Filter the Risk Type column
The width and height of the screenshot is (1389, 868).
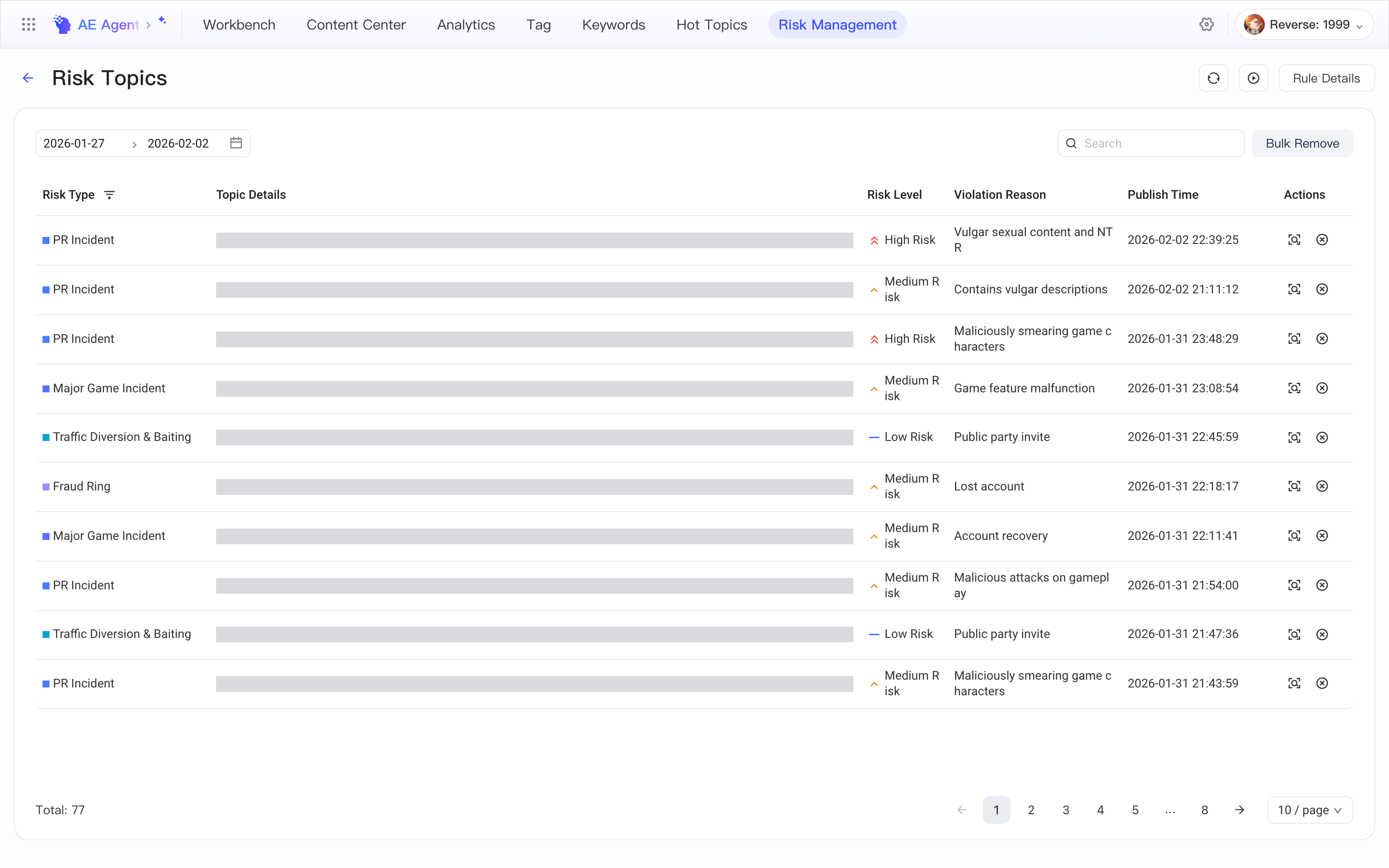coord(109,194)
